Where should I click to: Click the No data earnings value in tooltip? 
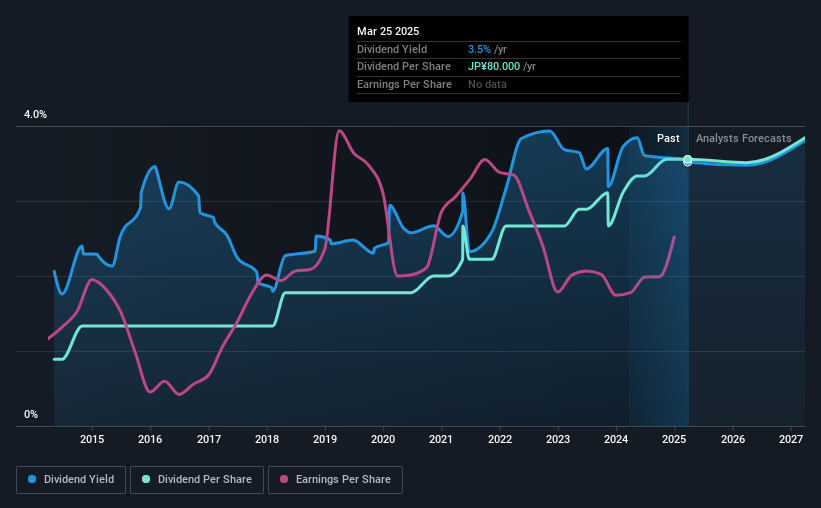click(x=487, y=84)
